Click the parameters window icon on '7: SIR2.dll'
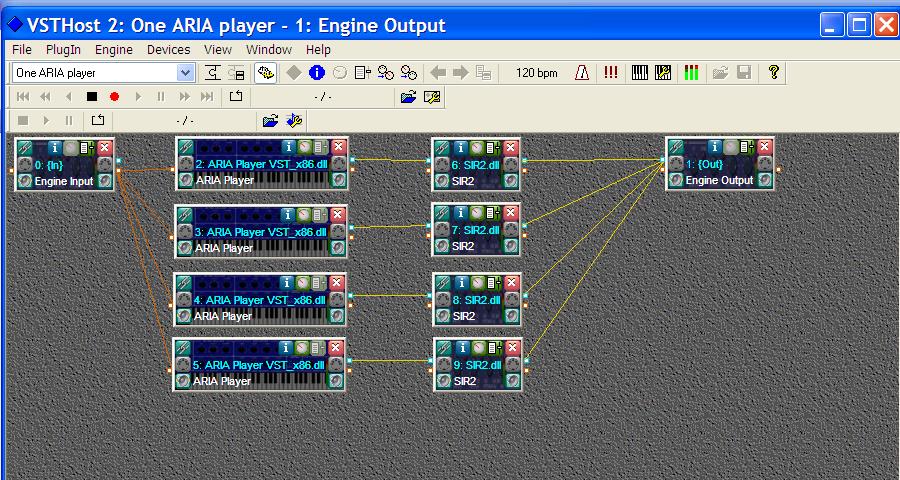Screen dimensions: 900x480 point(493,214)
